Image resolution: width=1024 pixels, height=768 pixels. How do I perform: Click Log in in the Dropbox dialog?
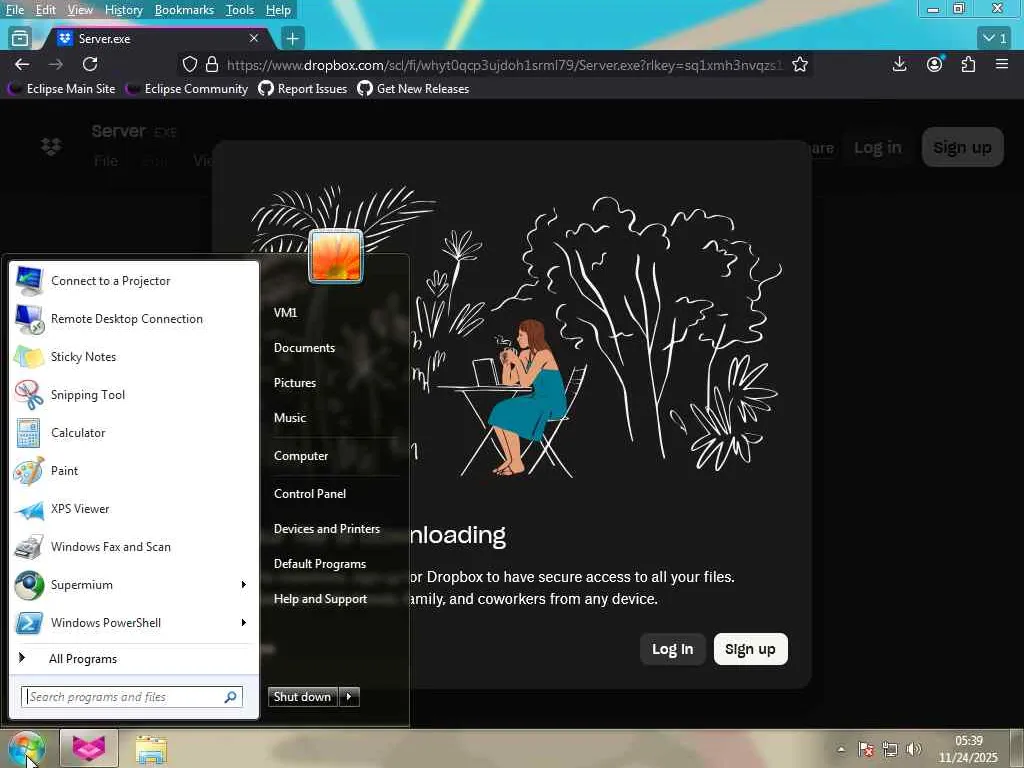pos(673,649)
